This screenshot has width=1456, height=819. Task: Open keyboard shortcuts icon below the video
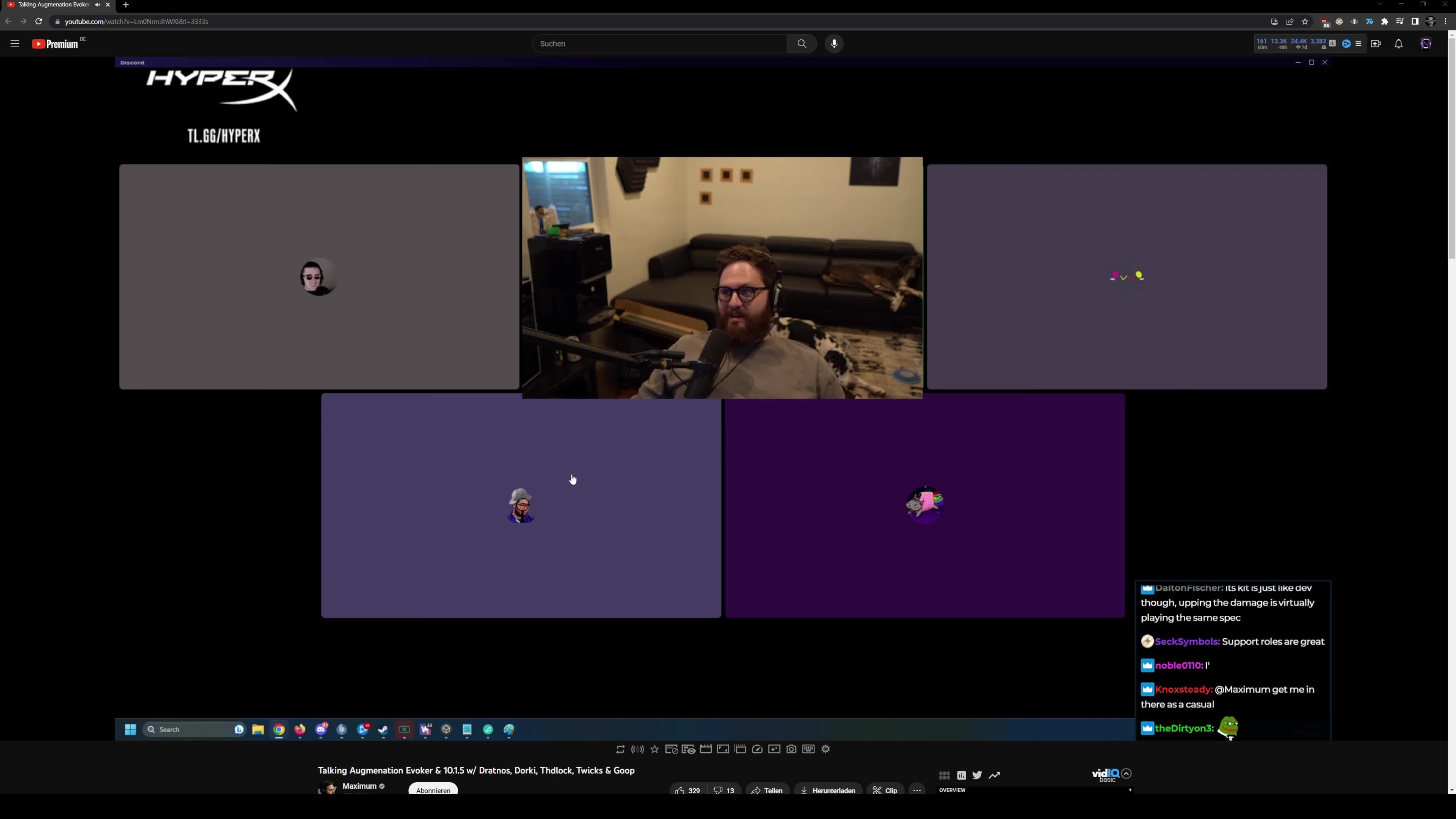tap(808, 749)
